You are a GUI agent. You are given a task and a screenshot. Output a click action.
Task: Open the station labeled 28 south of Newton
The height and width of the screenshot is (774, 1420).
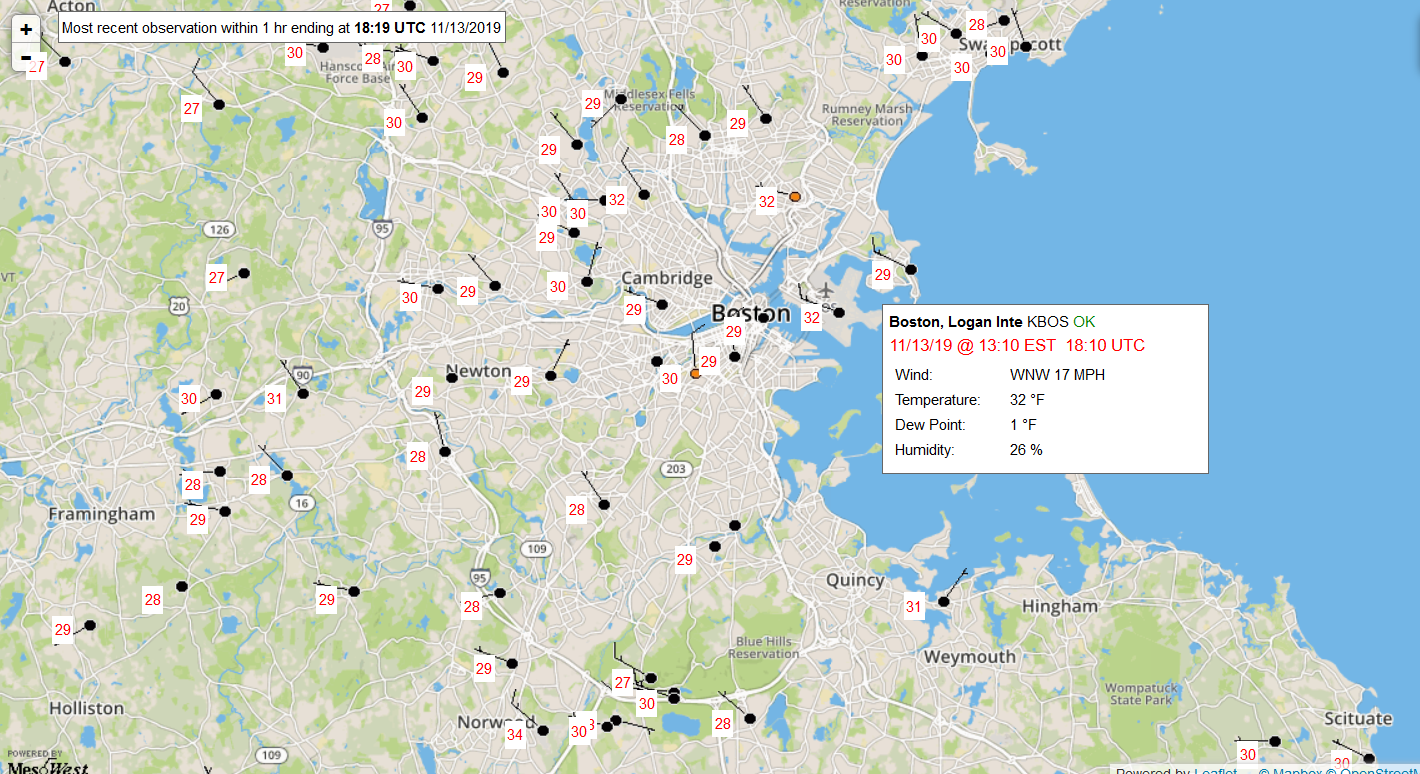(x=445, y=451)
